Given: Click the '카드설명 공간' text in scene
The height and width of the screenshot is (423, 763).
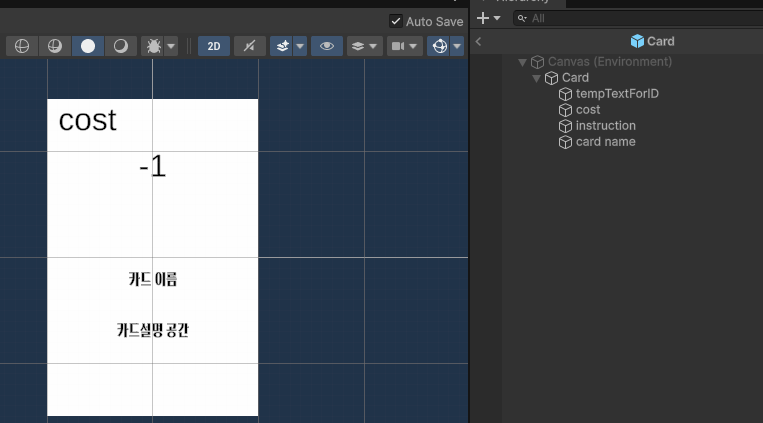Looking at the screenshot, I should [153, 330].
